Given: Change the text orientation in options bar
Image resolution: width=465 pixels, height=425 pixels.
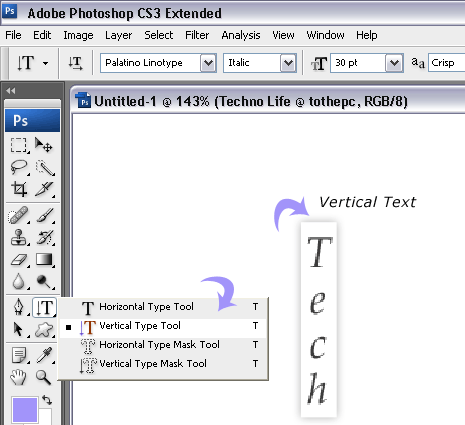Looking at the screenshot, I should pyautogui.click(x=76, y=63).
